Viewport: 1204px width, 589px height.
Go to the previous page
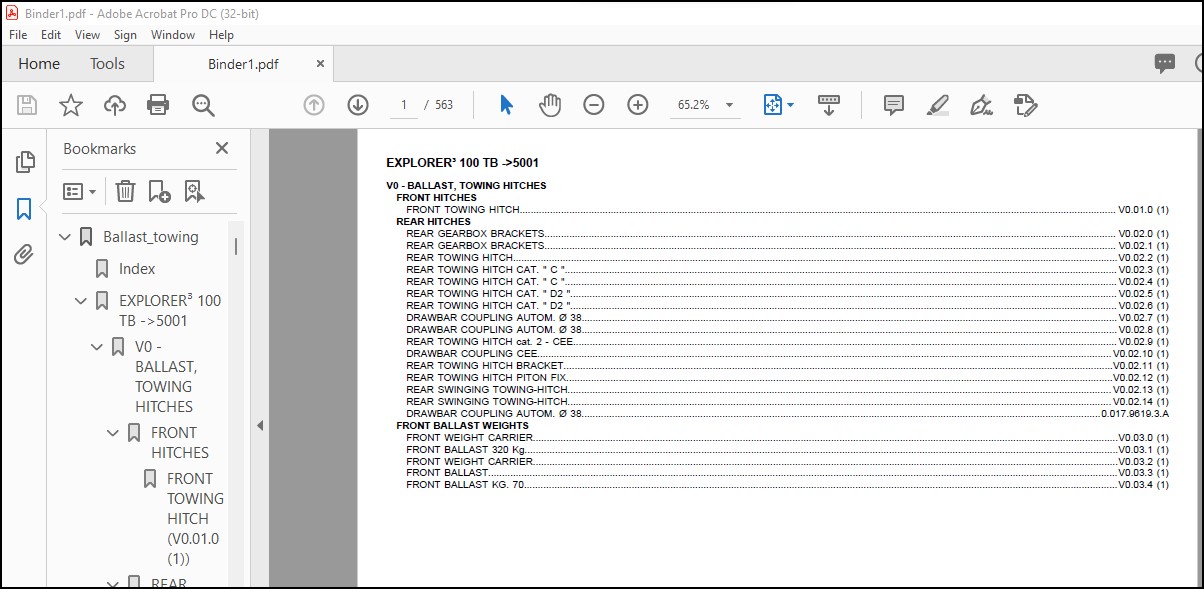pos(314,105)
